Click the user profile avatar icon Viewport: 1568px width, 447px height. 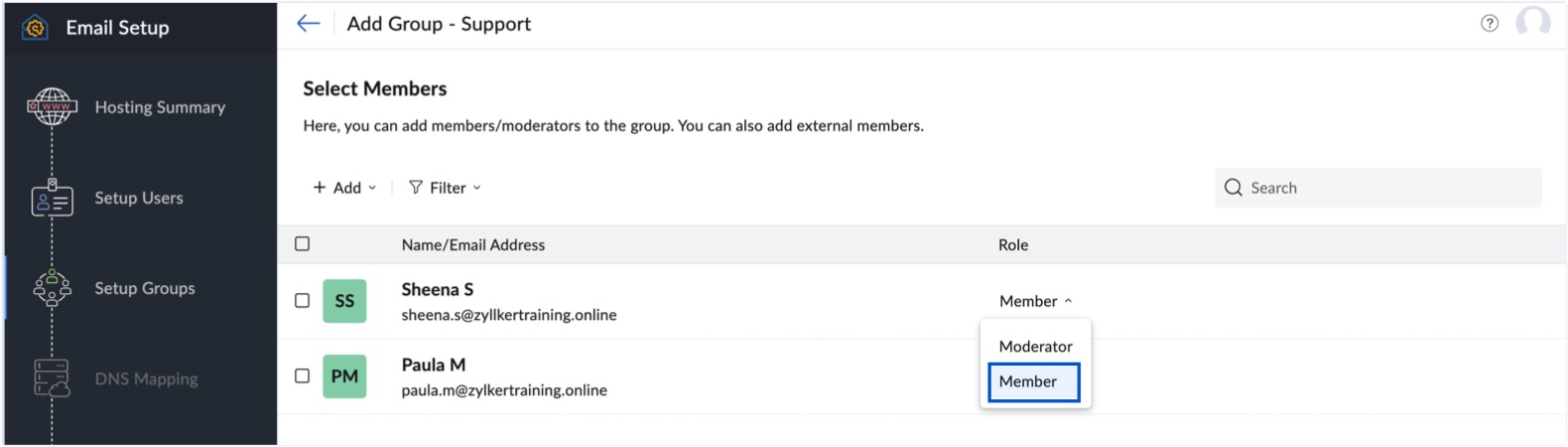point(1532,22)
